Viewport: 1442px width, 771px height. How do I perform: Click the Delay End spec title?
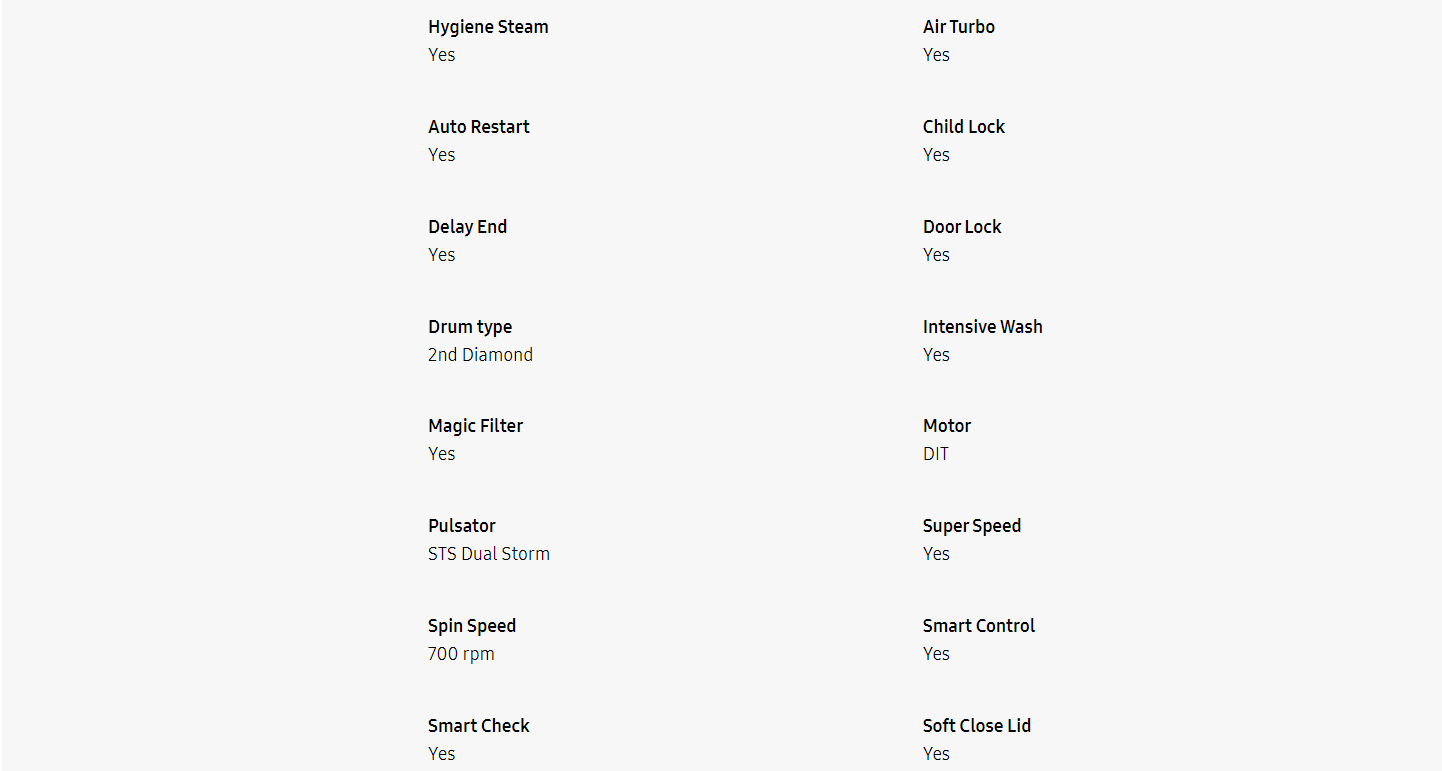[x=467, y=227]
